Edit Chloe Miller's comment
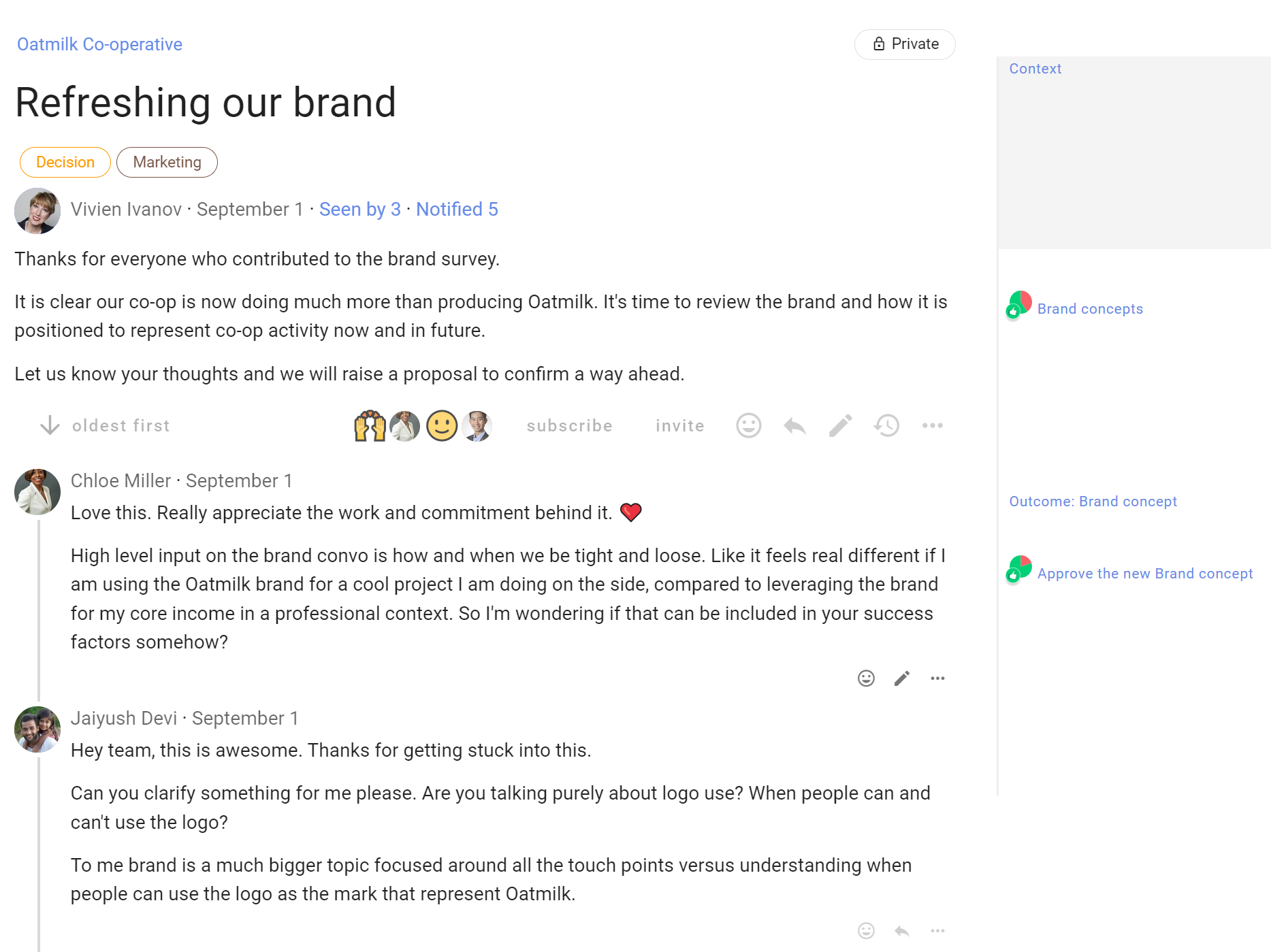Image resolution: width=1271 pixels, height=952 pixels. point(902,678)
